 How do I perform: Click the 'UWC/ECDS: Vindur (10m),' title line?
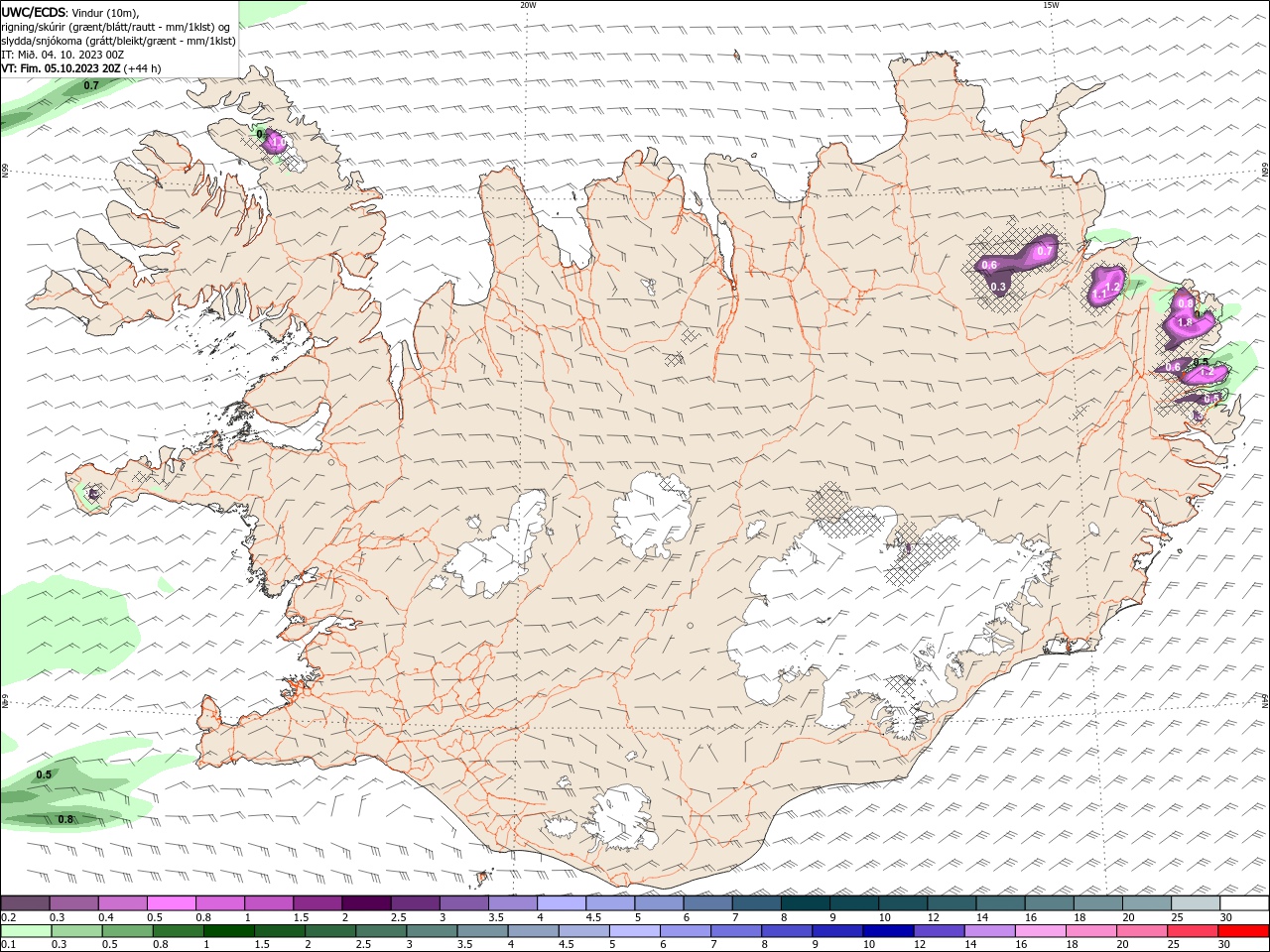70,13
